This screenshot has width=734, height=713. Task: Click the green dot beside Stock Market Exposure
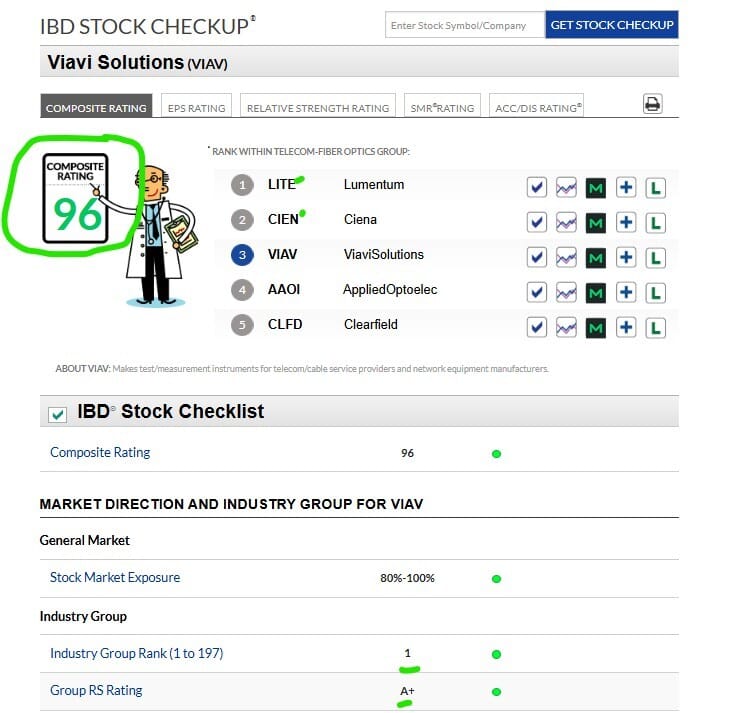pyautogui.click(x=496, y=579)
